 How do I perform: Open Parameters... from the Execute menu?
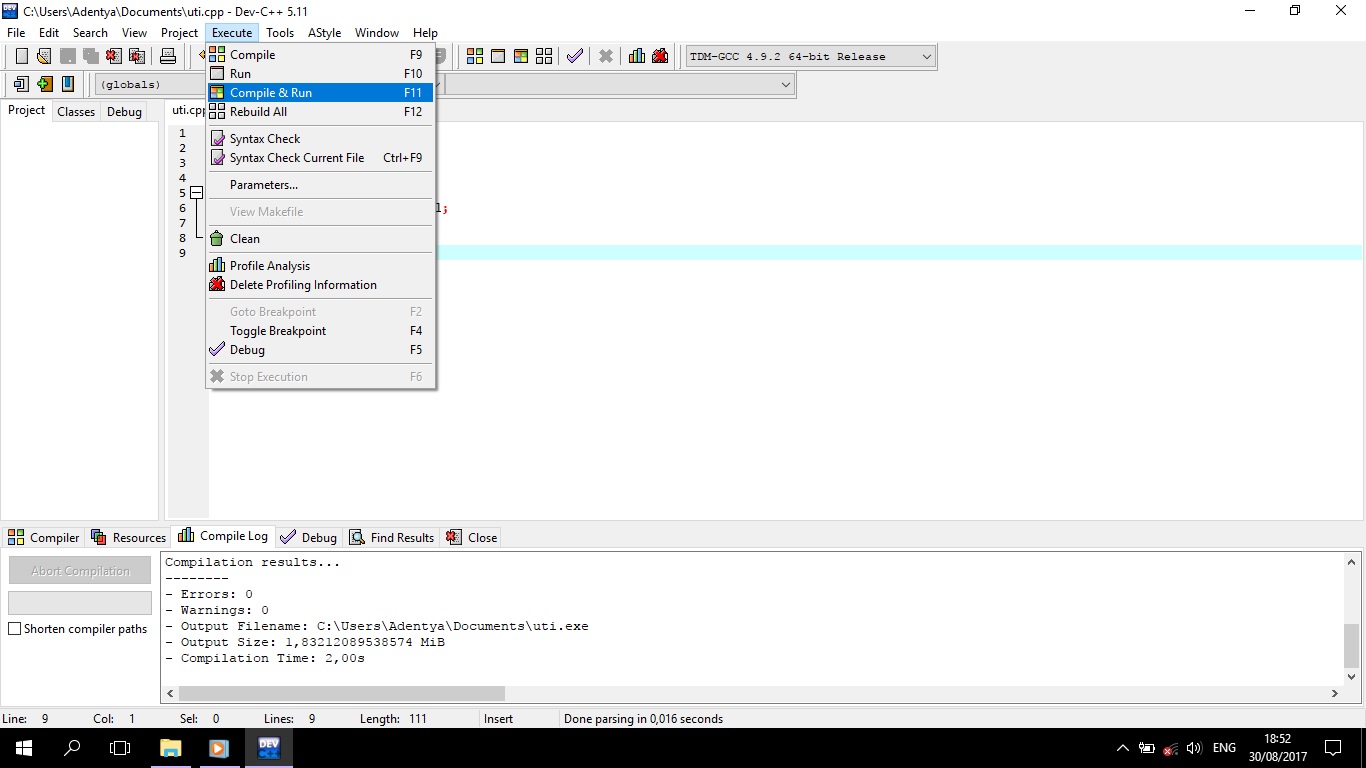pyautogui.click(x=263, y=184)
